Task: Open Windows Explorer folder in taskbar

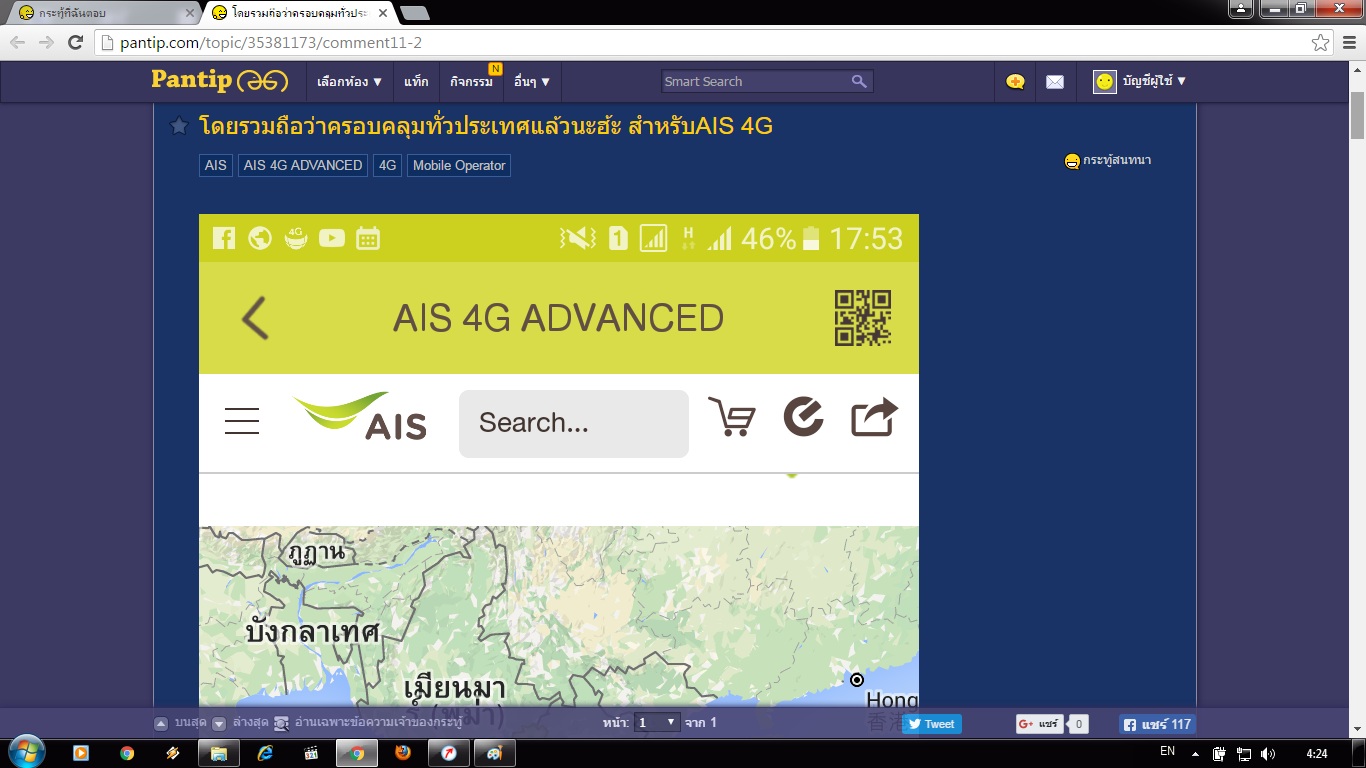Action: pyautogui.click(x=219, y=753)
